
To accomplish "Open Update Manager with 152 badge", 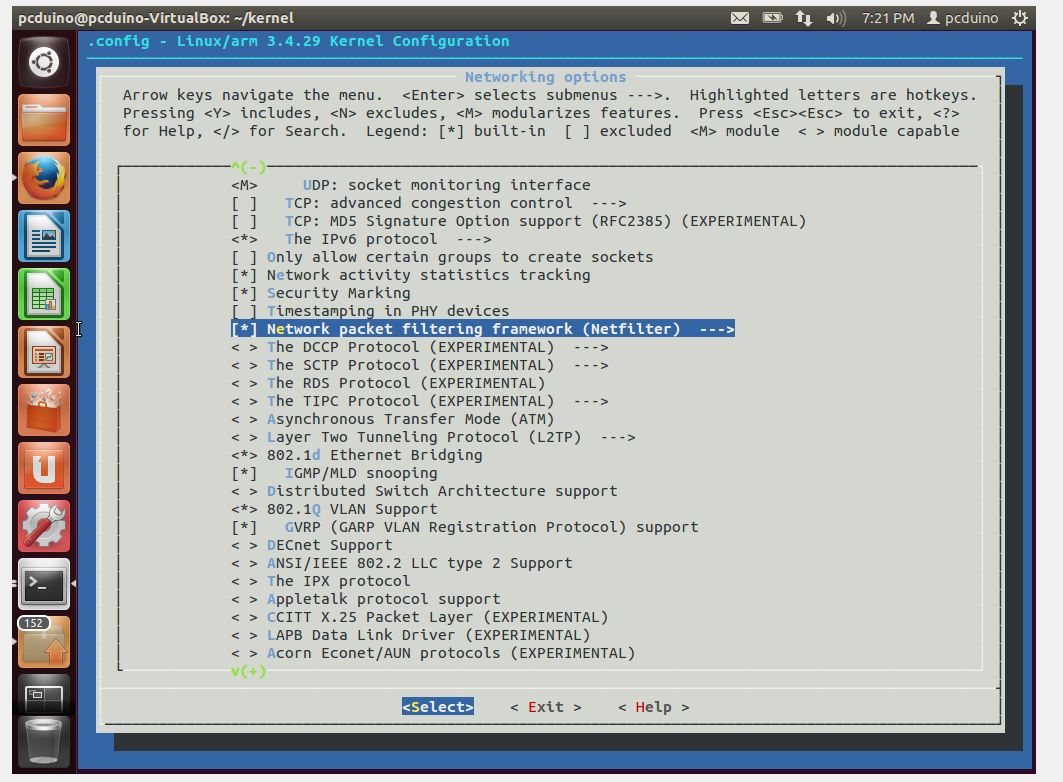I will [43, 642].
